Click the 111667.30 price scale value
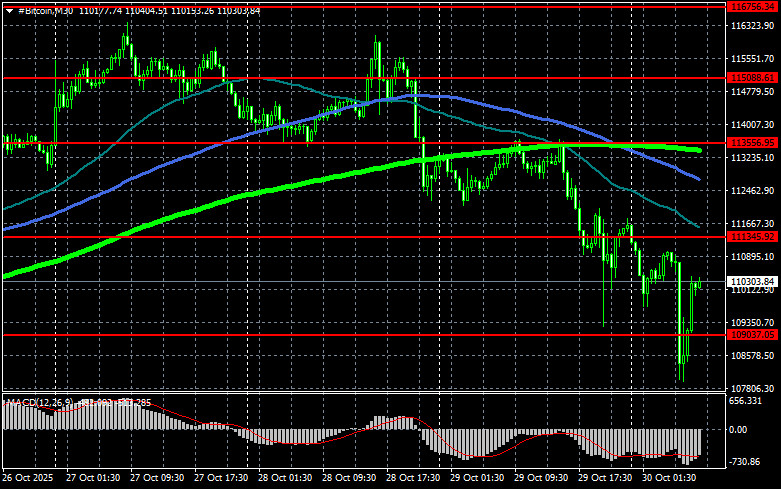Image resolution: width=781 pixels, height=489 pixels. (752, 224)
